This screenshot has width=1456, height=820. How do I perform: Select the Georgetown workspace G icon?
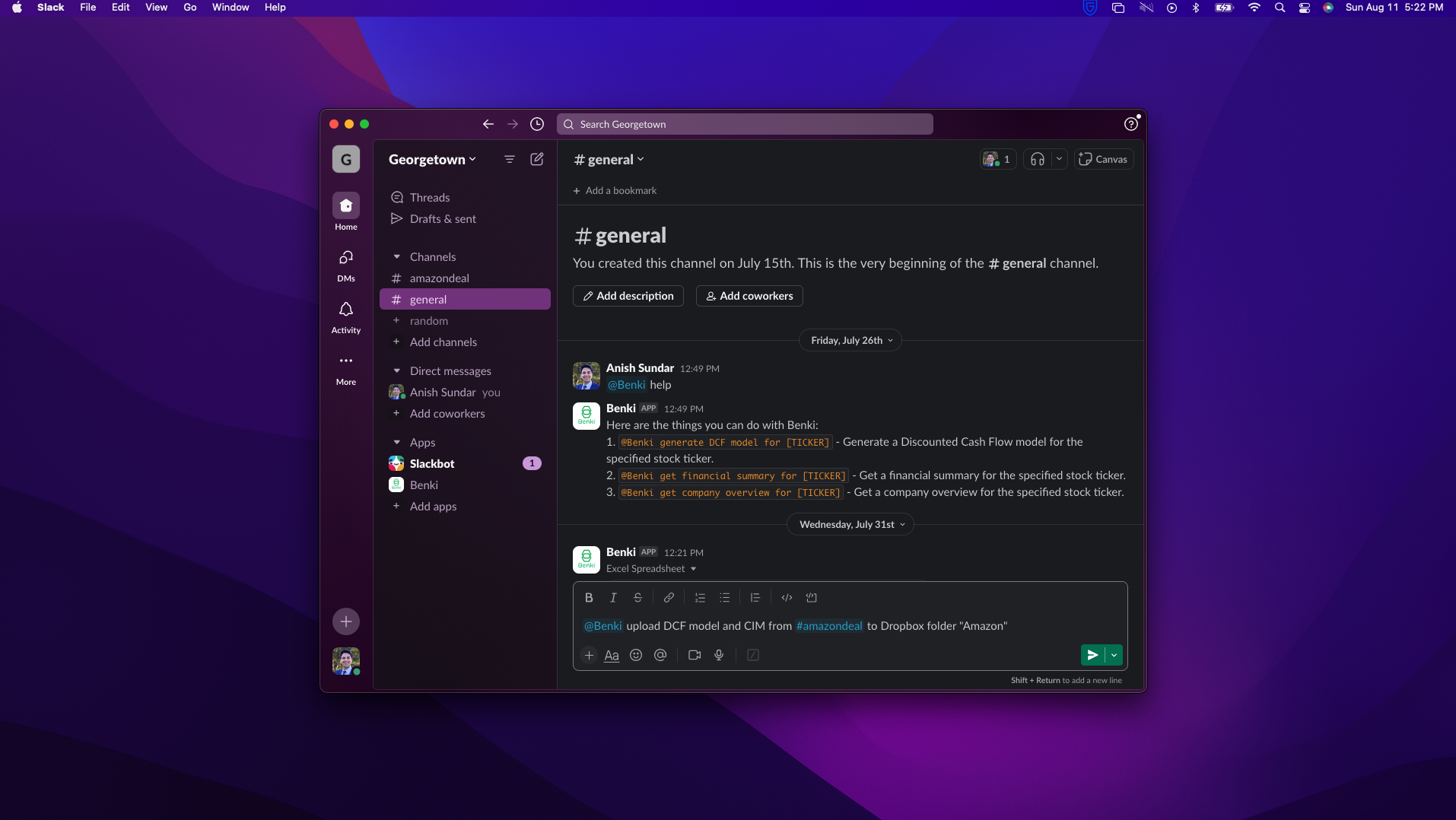(346, 160)
